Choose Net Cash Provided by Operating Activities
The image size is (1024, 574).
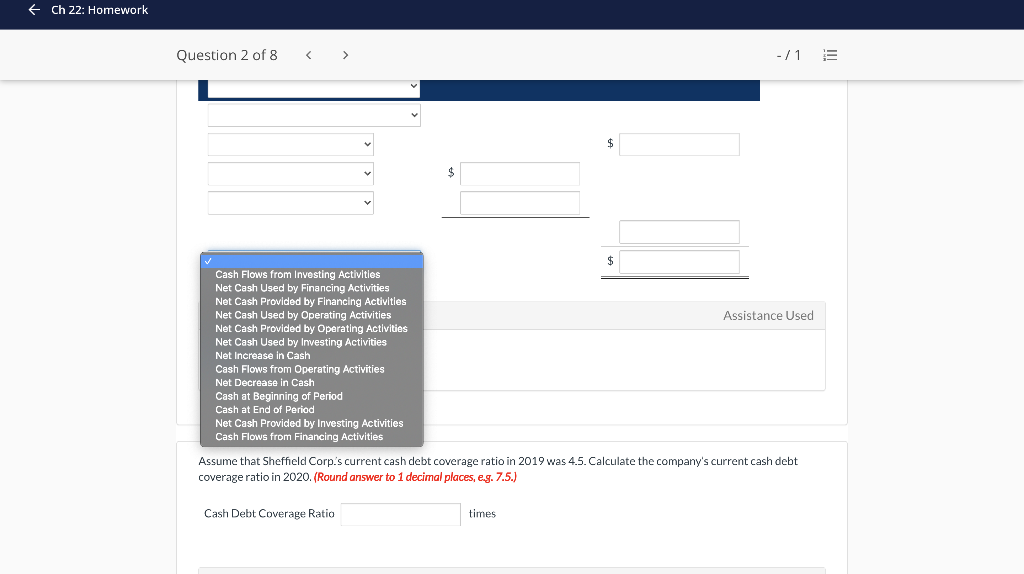pyautogui.click(x=311, y=328)
